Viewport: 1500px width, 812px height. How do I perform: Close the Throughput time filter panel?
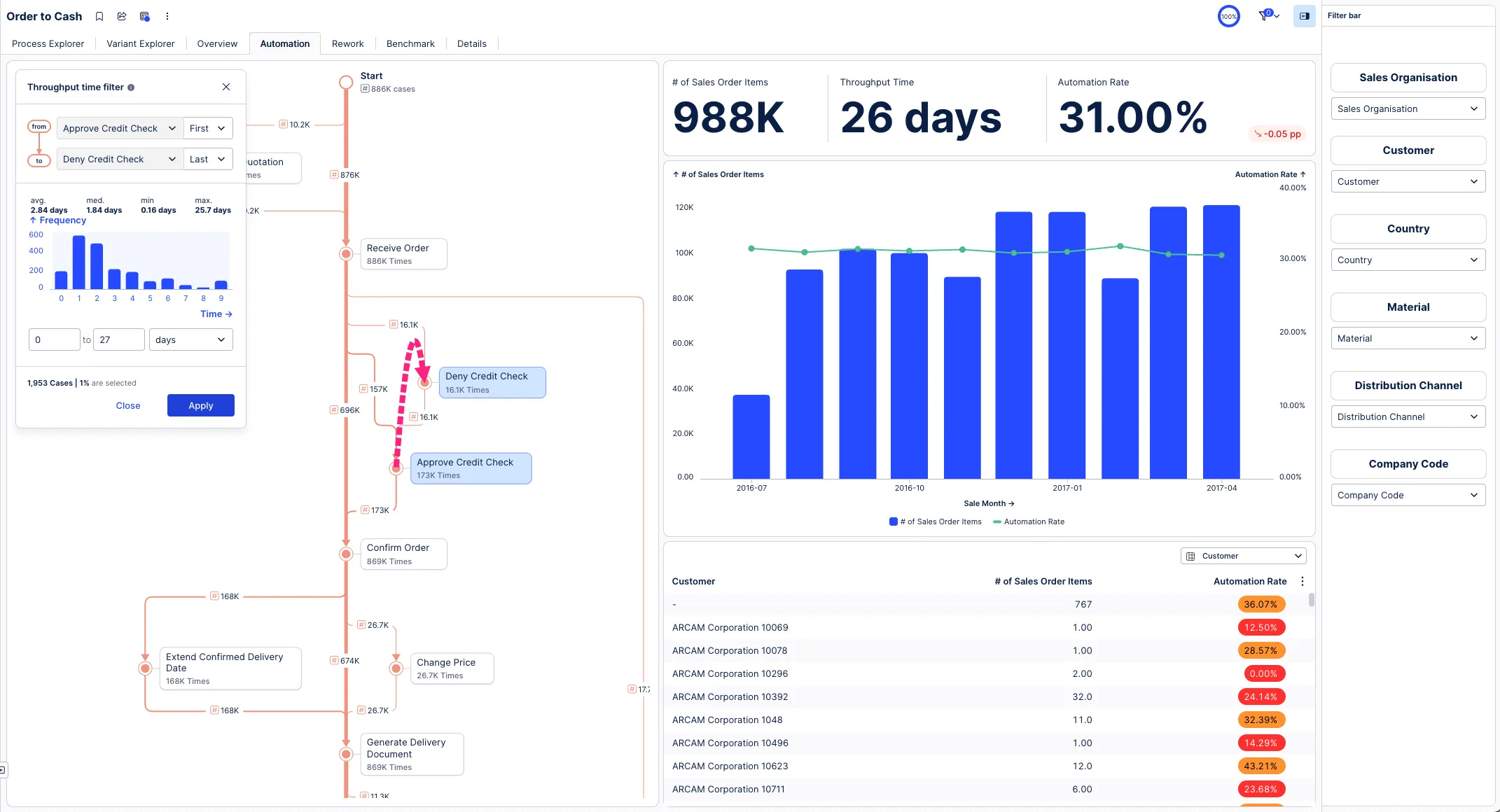226,87
